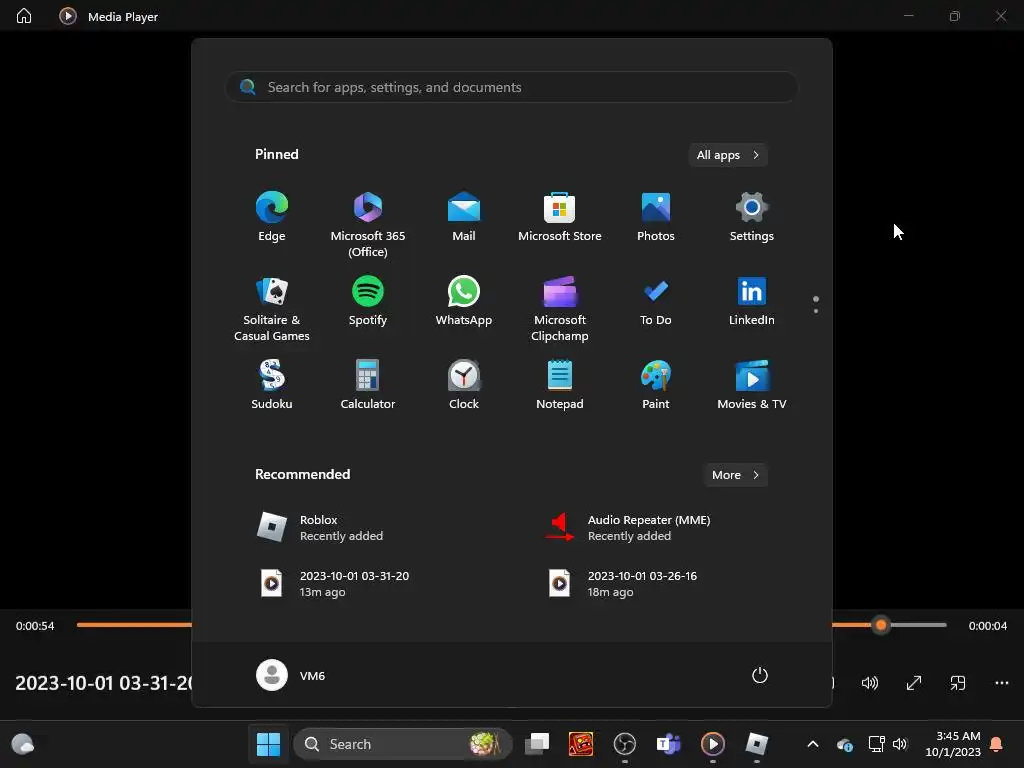Image resolution: width=1024 pixels, height=768 pixels.
Task: Launch Microsoft Clipchamp
Action: 560,309
